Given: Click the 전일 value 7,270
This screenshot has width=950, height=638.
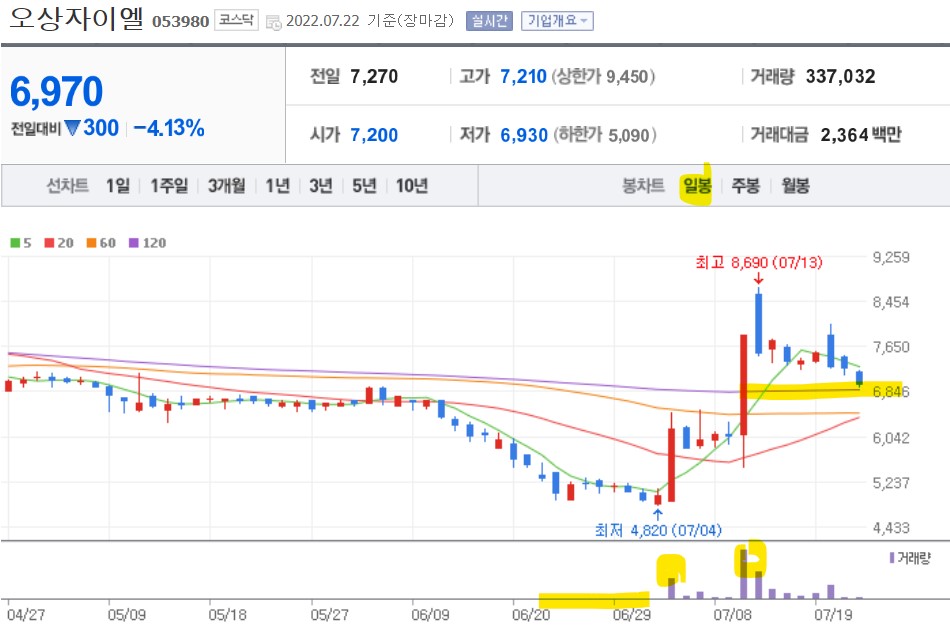Looking at the screenshot, I should (374, 76).
